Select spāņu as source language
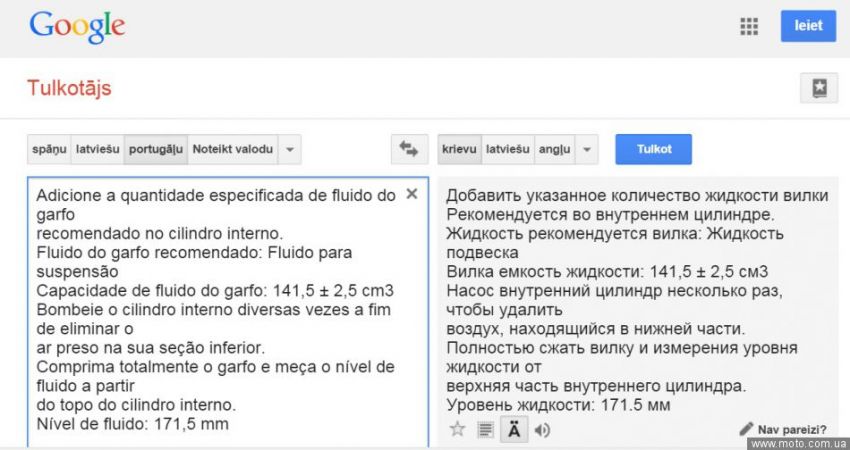Viewport: 850px width, 450px height. (49, 149)
